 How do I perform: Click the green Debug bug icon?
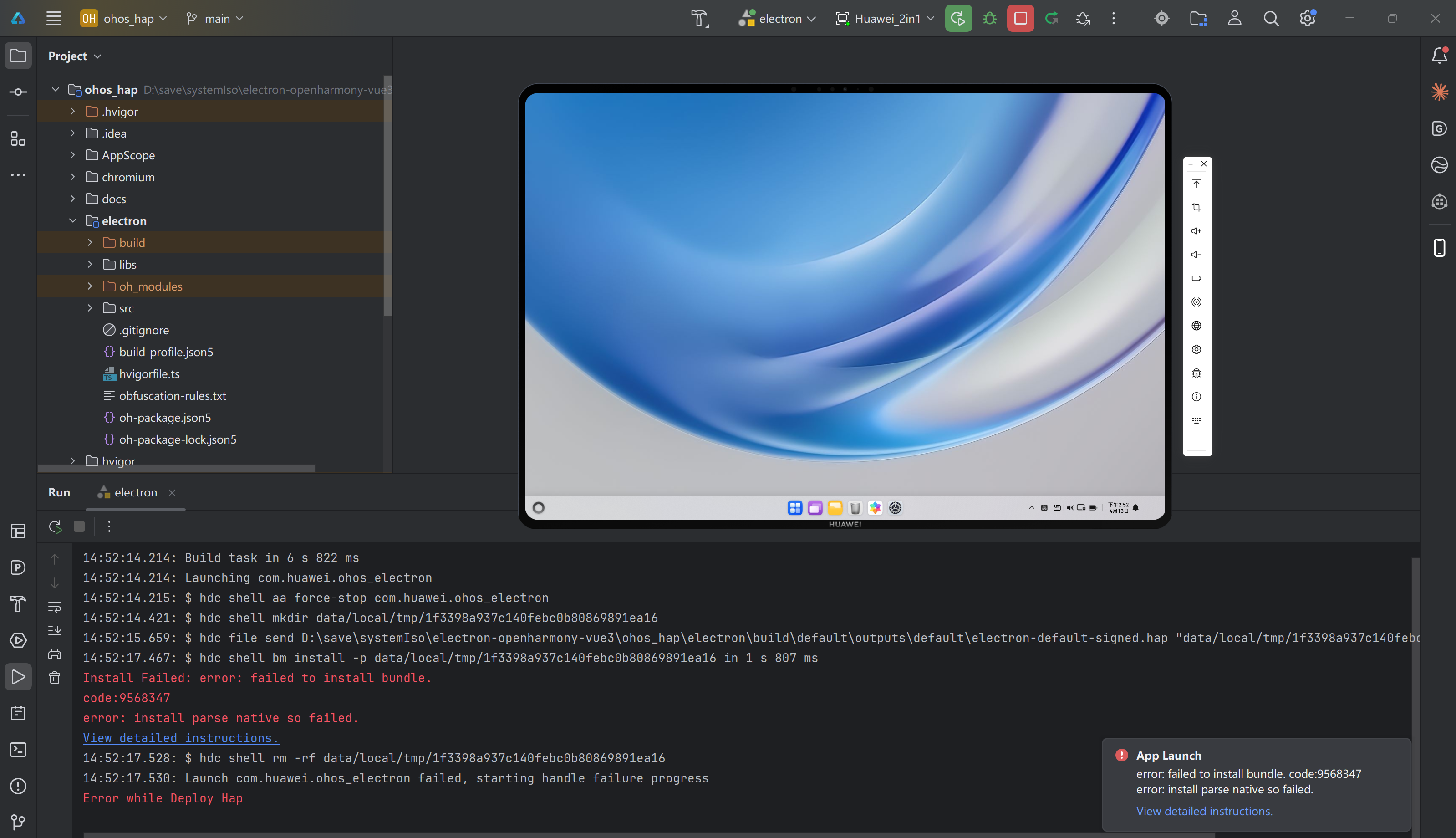[989, 18]
